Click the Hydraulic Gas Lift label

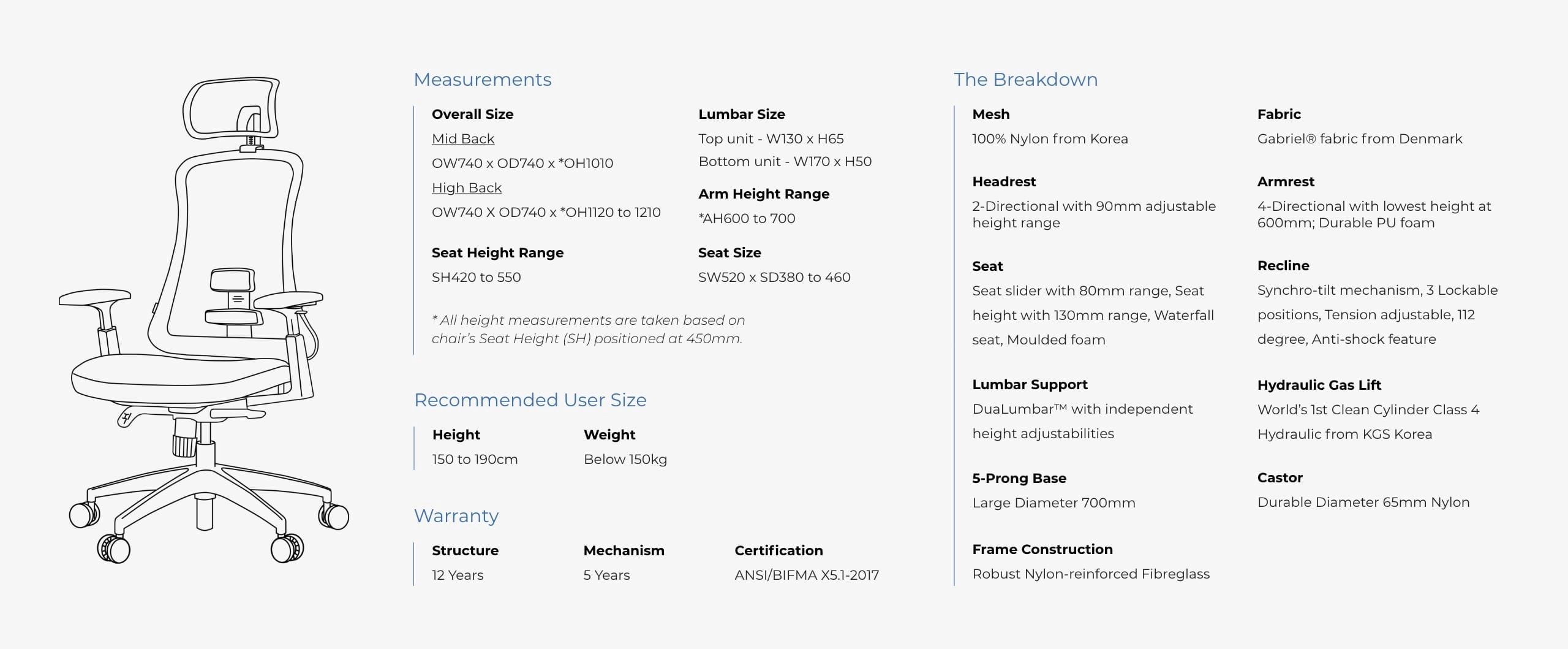(x=1319, y=385)
